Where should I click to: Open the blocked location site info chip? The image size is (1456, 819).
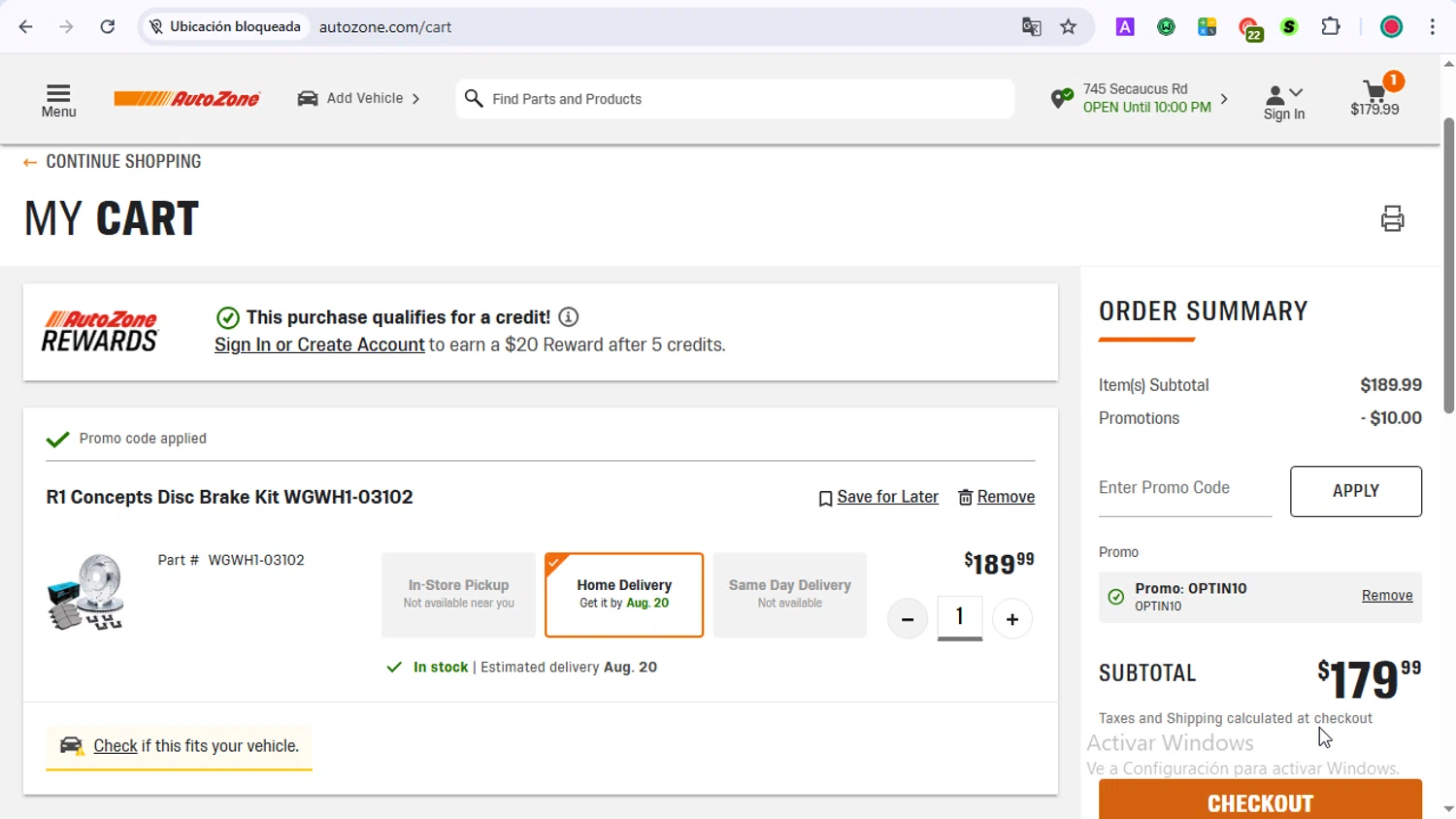225,27
